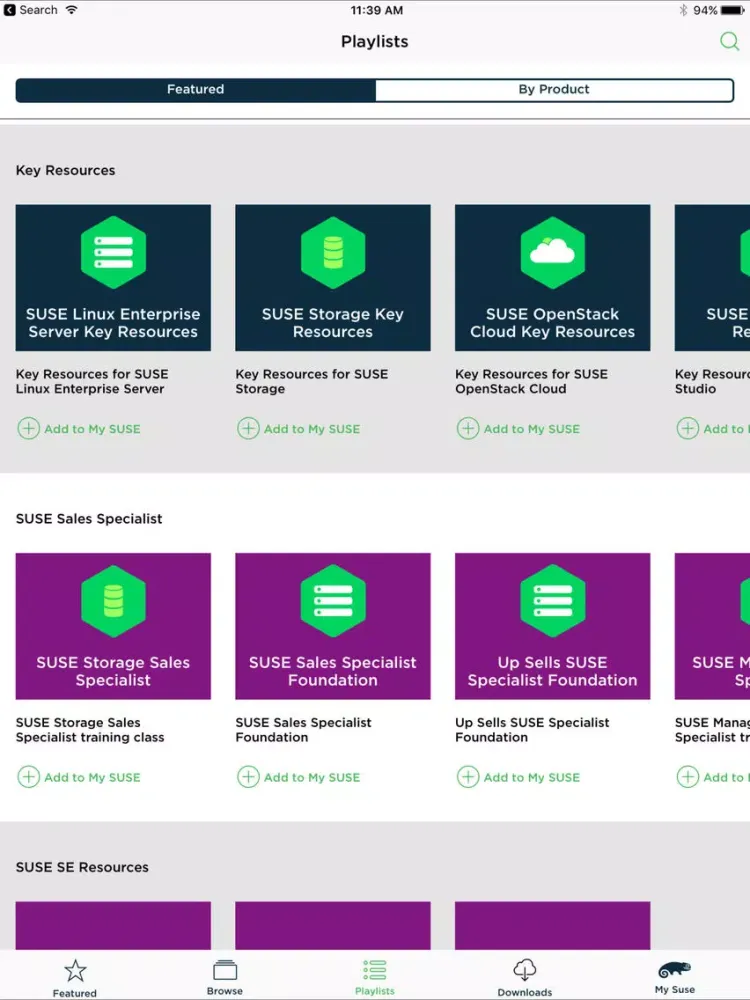
Task: Add SUSE Linux Enterprise Server resources to My SUSE
Action: (79, 429)
